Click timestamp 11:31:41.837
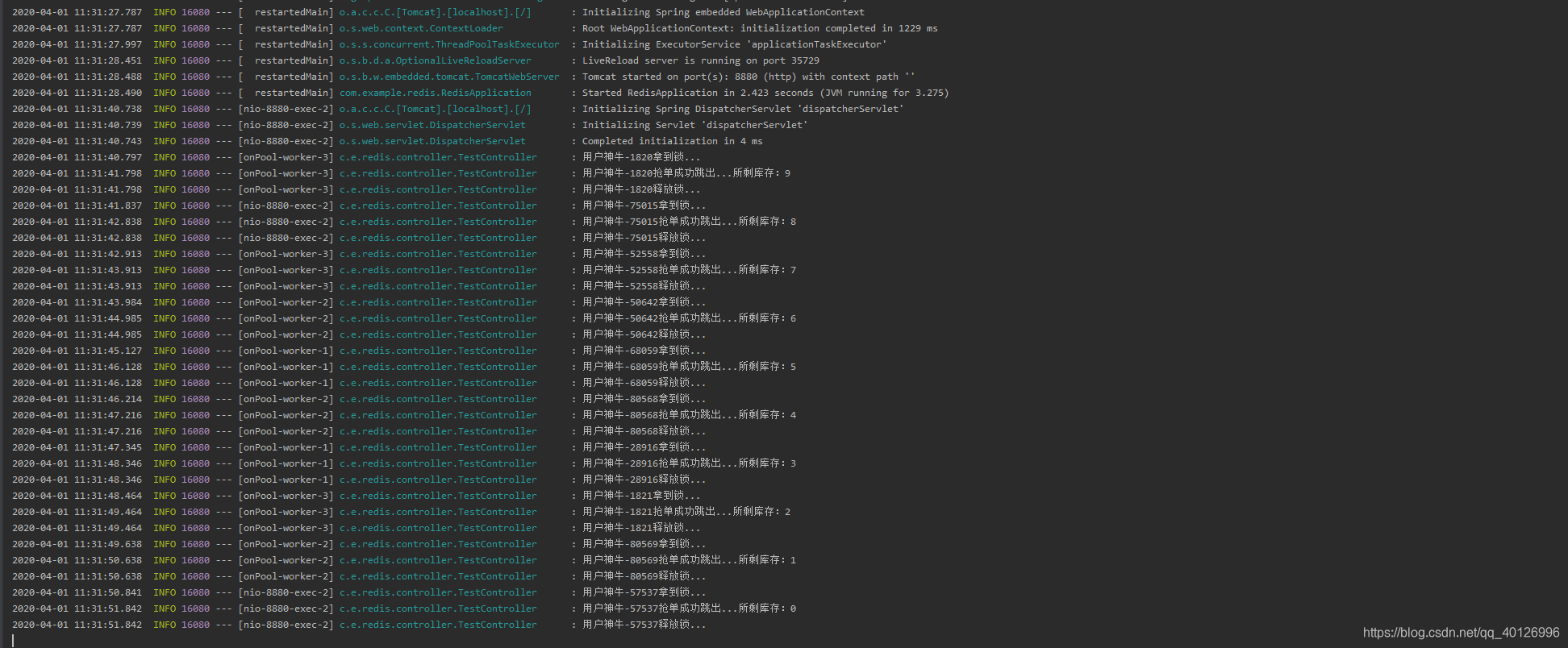The height and width of the screenshot is (648, 1568). coord(108,206)
